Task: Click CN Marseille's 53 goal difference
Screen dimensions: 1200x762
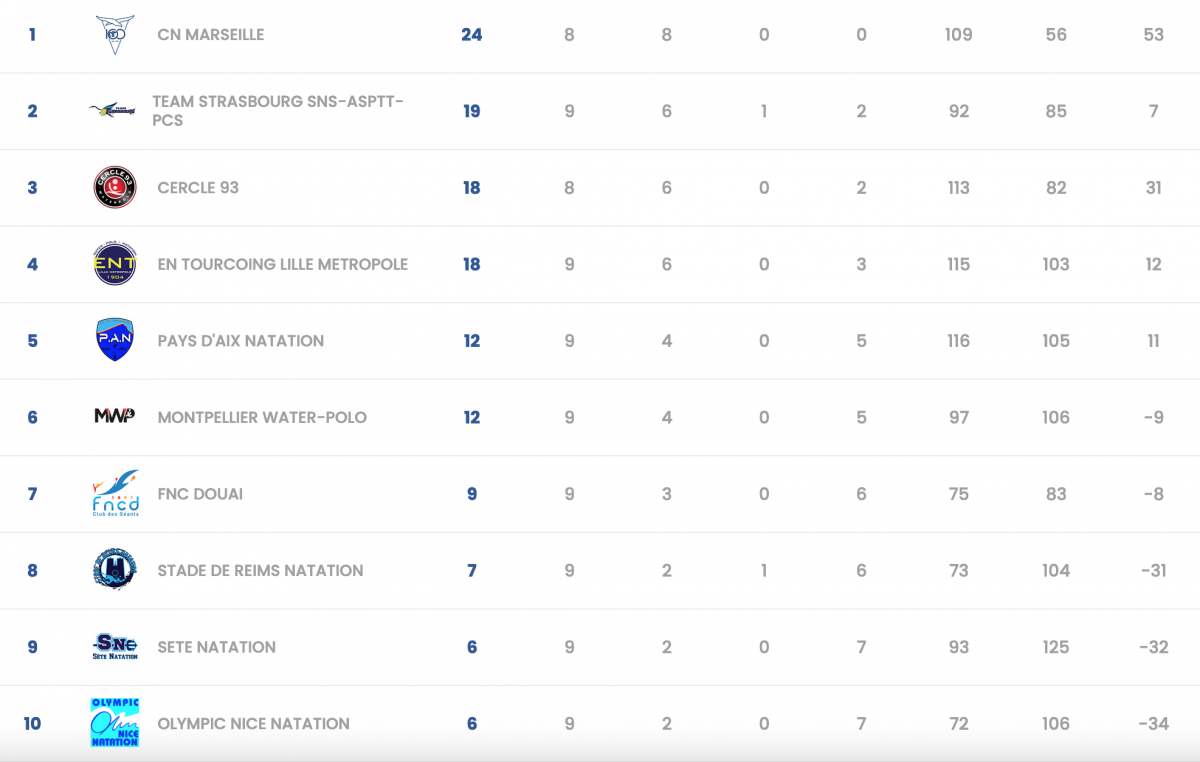Action: [x=1153, y=35]
